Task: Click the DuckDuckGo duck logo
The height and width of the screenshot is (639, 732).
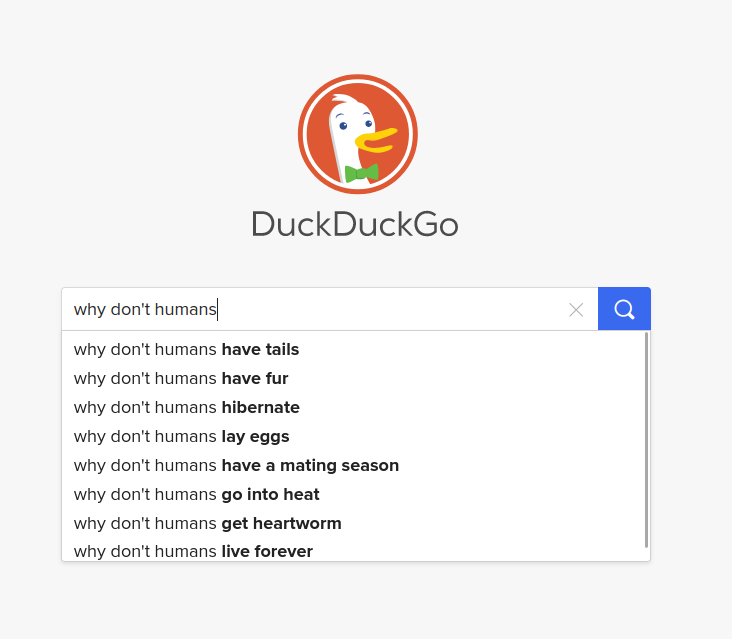Action: point(358,134)
